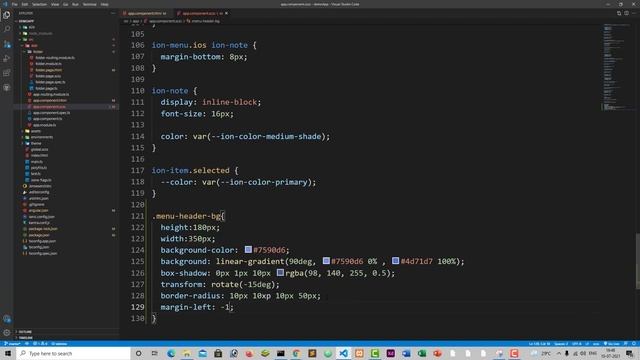The height and width of the screenshot is (360, 640).
Task: Click the Spaces indentation setting in status bar
Action: click(561, 344)
